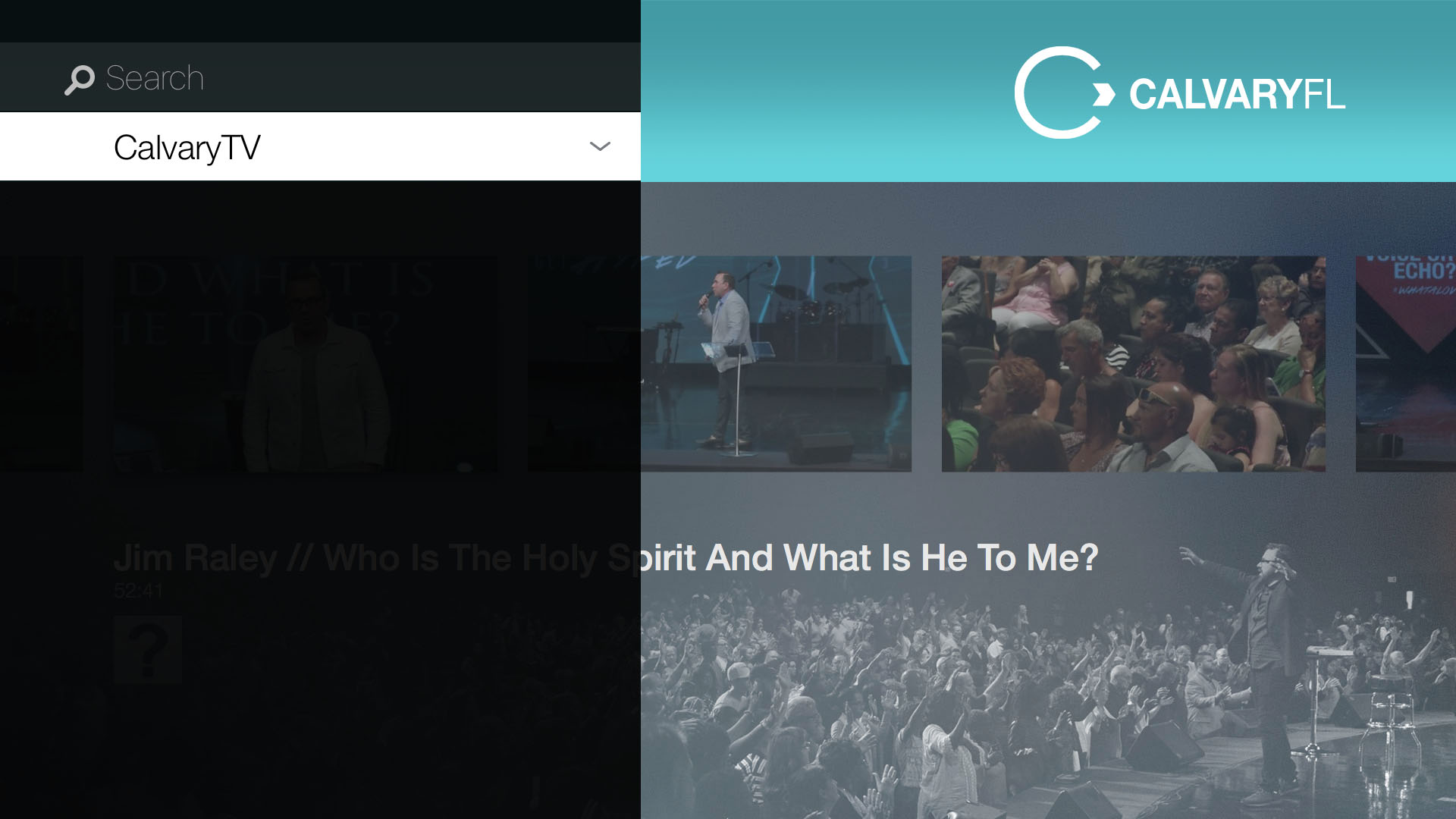Viewport: 1456px width, 819px height.
Task: Select the video title about Holy Spirit
Action: tap(605, 557)
